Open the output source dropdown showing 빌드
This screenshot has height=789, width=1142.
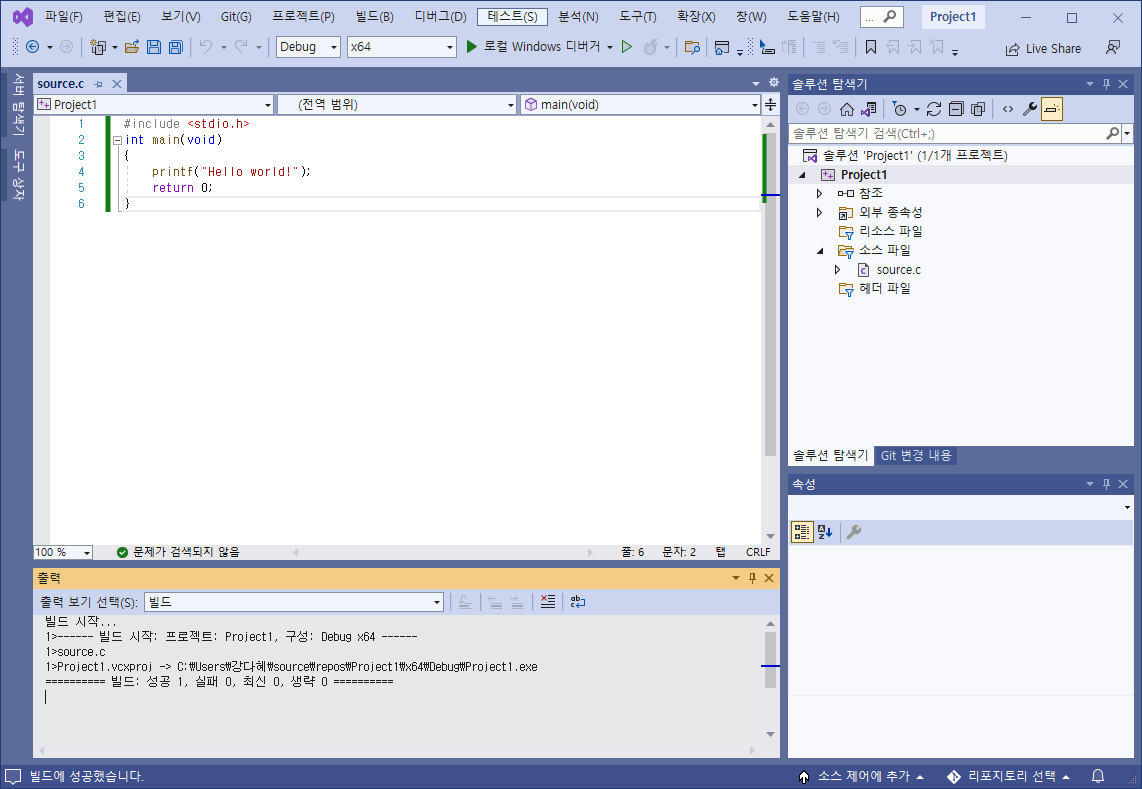(x=294, y=602)
